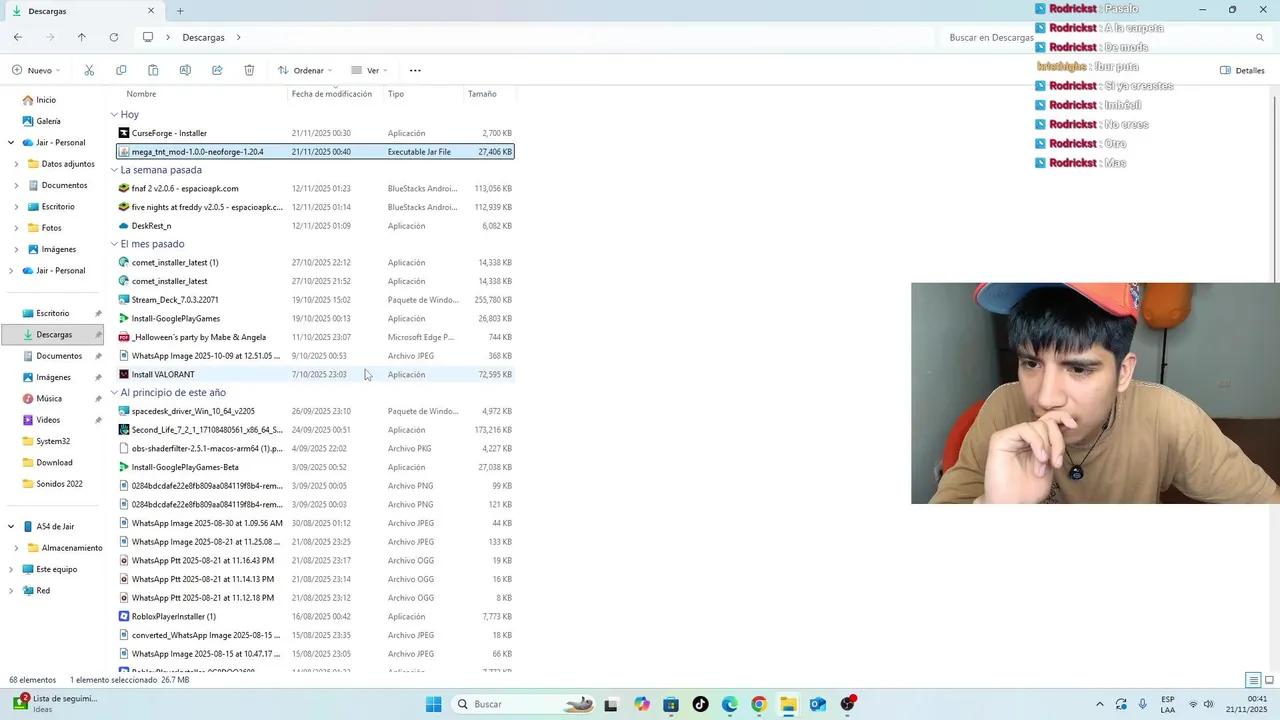The image size is (1280, 720).
Task: Select Inicio in the sidebar
Action: tap(46, 100)
